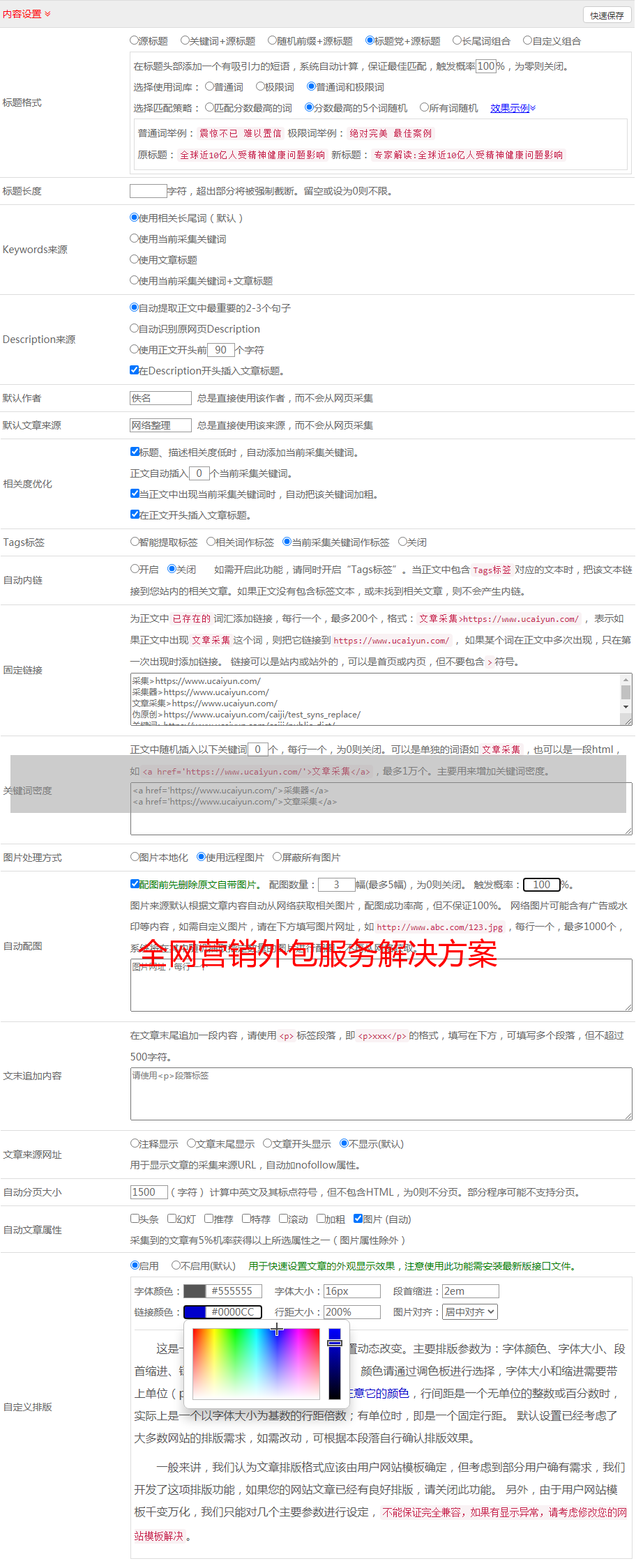This screenshot has width=636, height=1568.
Task: Click the 默认作者 佚名 field
Action: tap(160, 398)
